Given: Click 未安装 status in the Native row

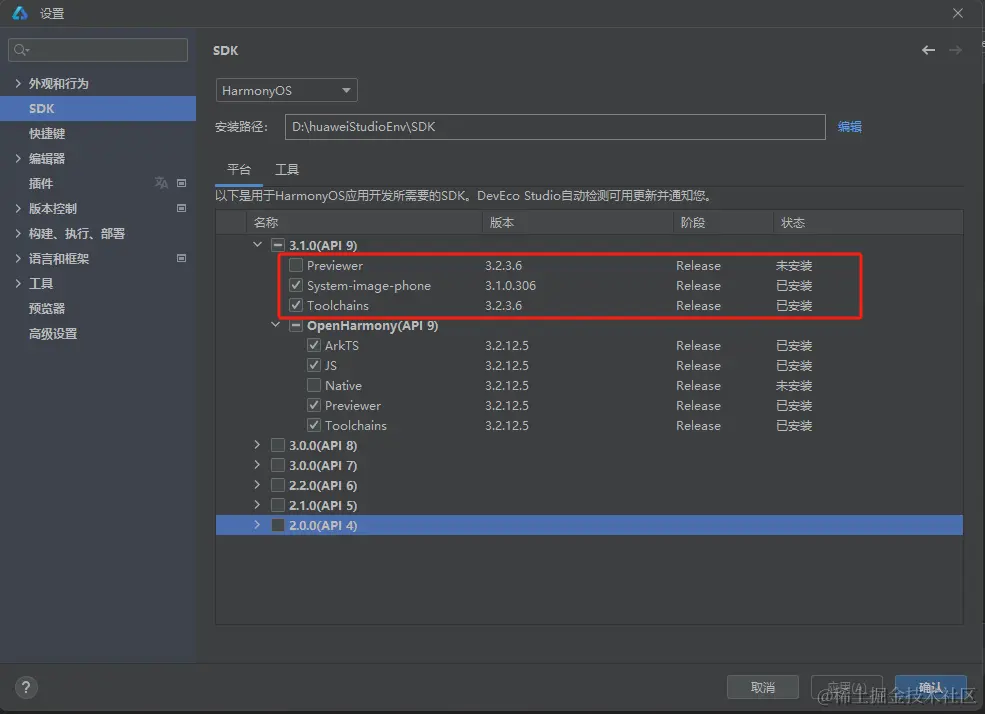Looking at the screenshot, I should 794,385.
